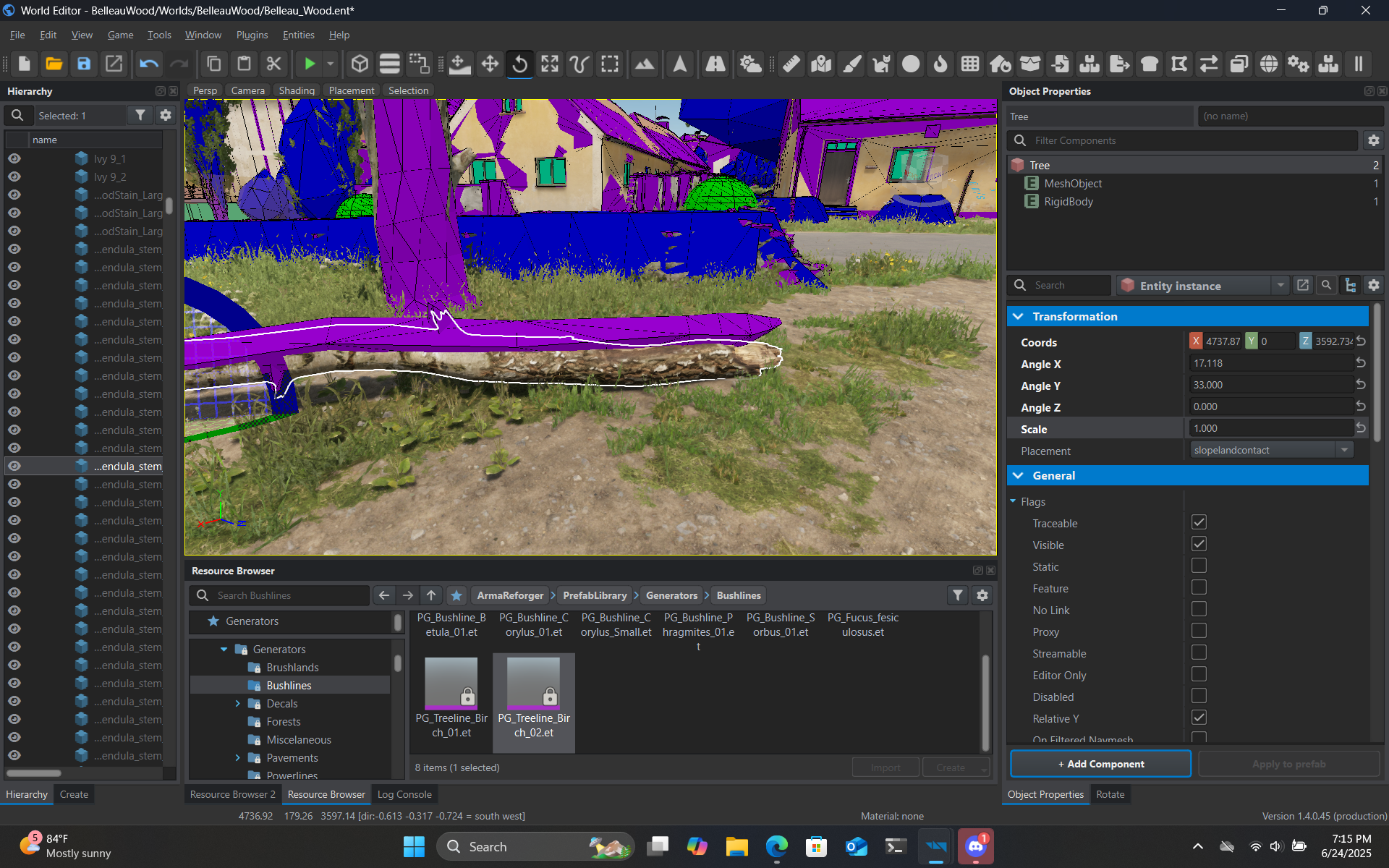1389x868 pixels.
Task: Click the Bushlines breadcrumb
Action: coord(739,595)
